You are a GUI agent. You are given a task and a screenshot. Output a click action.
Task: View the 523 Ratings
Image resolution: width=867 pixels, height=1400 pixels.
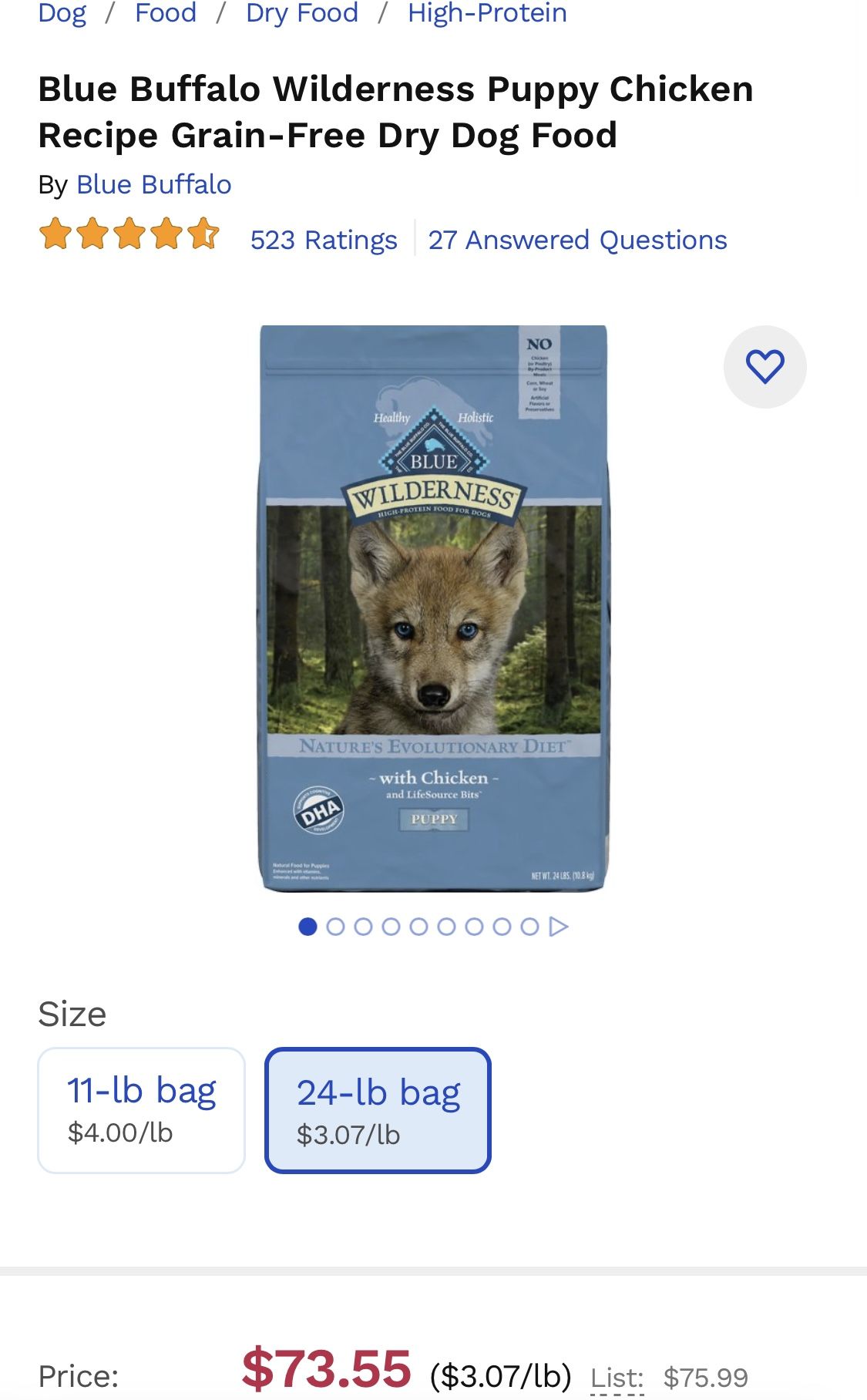tap(322, 240)
